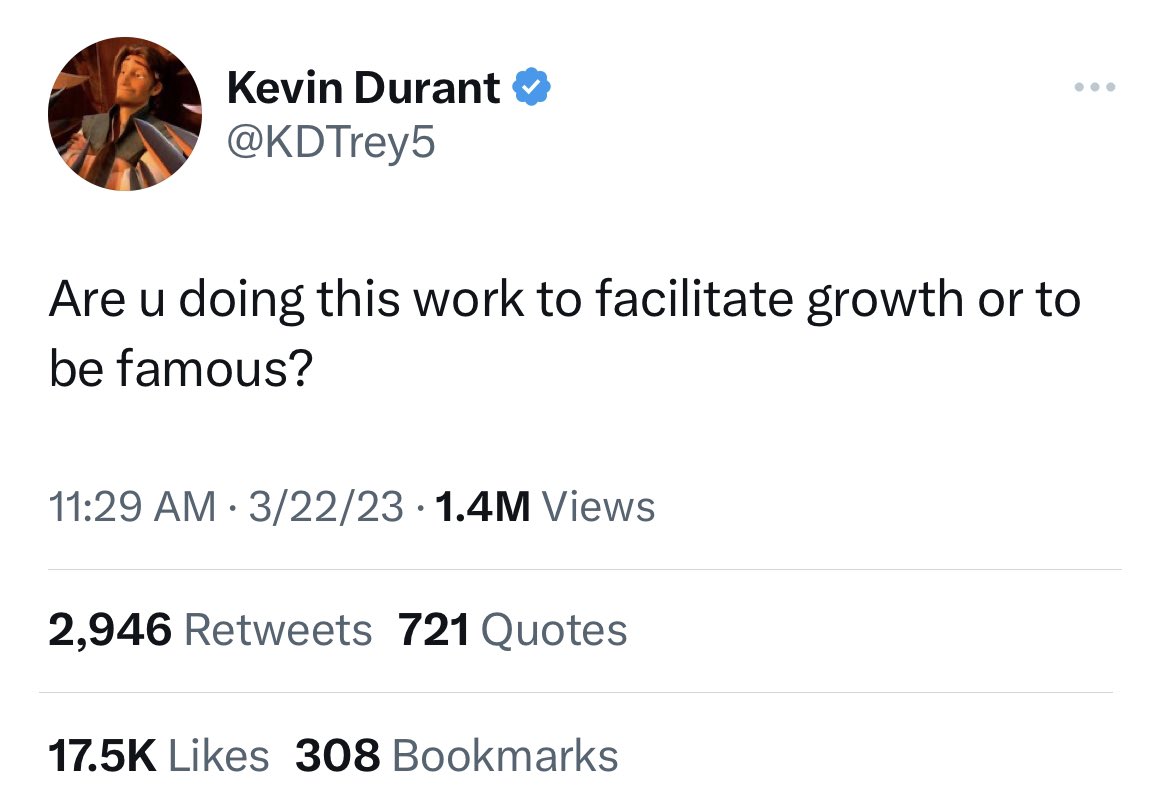1170x804 pixels.
Task: Click the 308 bookmarks number
Action: (x=338, y=755)
